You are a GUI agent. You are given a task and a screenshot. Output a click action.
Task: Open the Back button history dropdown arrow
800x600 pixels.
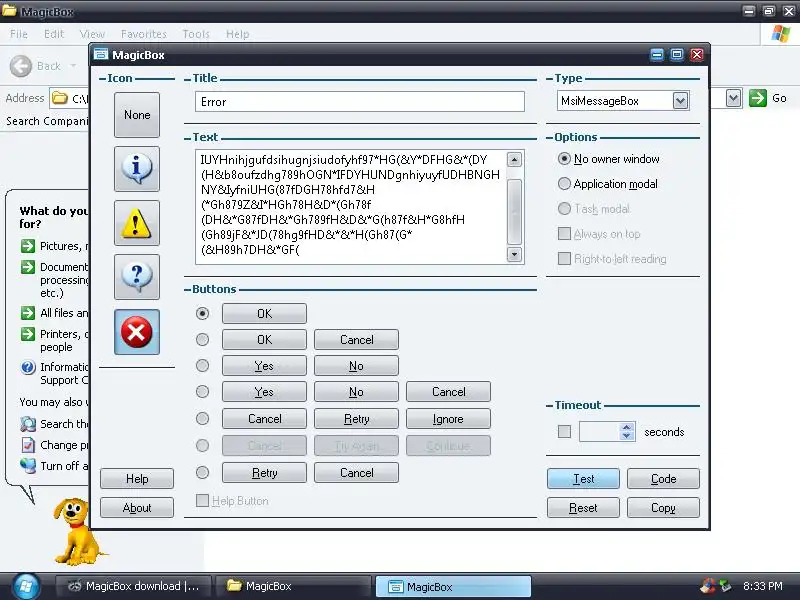pos(73,66)
